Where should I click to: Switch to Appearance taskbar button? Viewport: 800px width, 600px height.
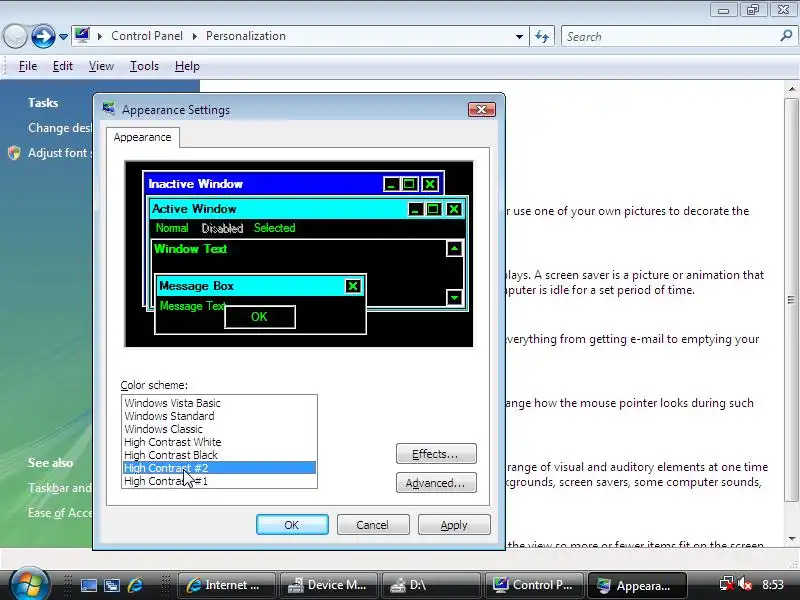coord(637,585)
